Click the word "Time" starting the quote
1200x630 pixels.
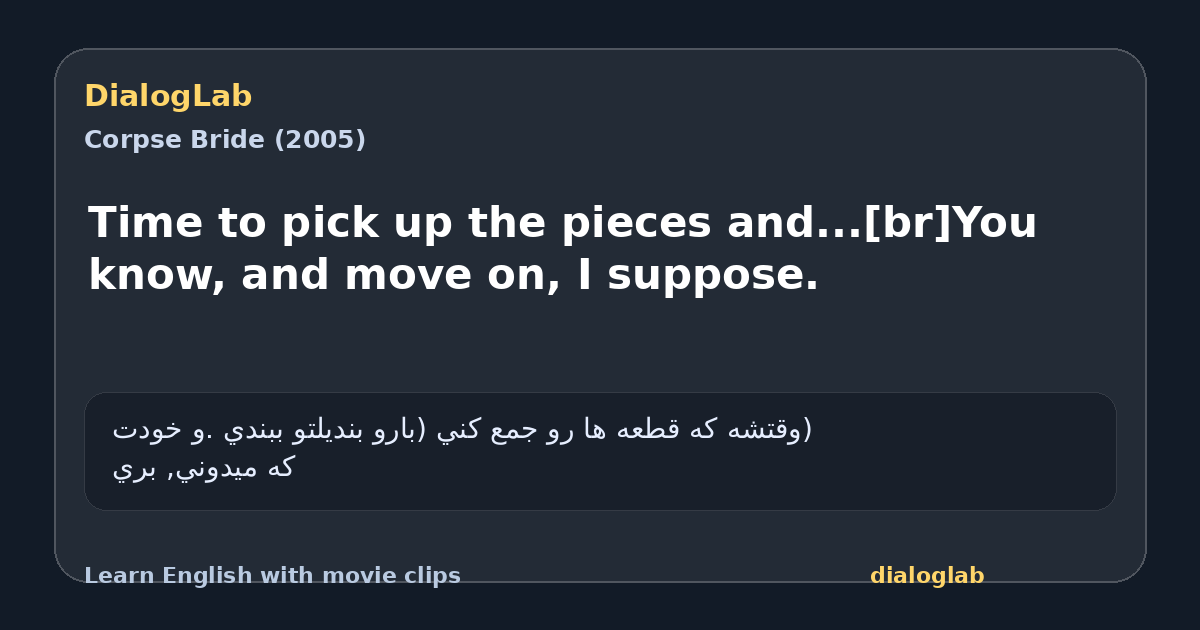[144, 223]
